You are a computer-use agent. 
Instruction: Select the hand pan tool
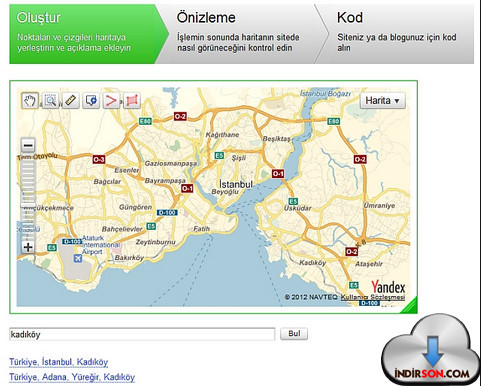click(30, 100)
